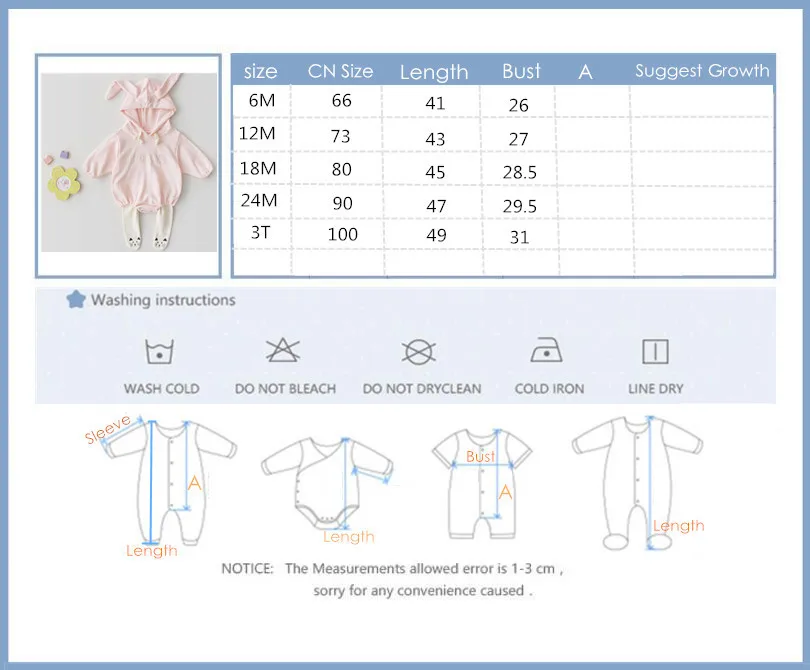Click the footed sleeper measurement diagram
This screenshot has height=670, width=810.
tap(637, 483)
